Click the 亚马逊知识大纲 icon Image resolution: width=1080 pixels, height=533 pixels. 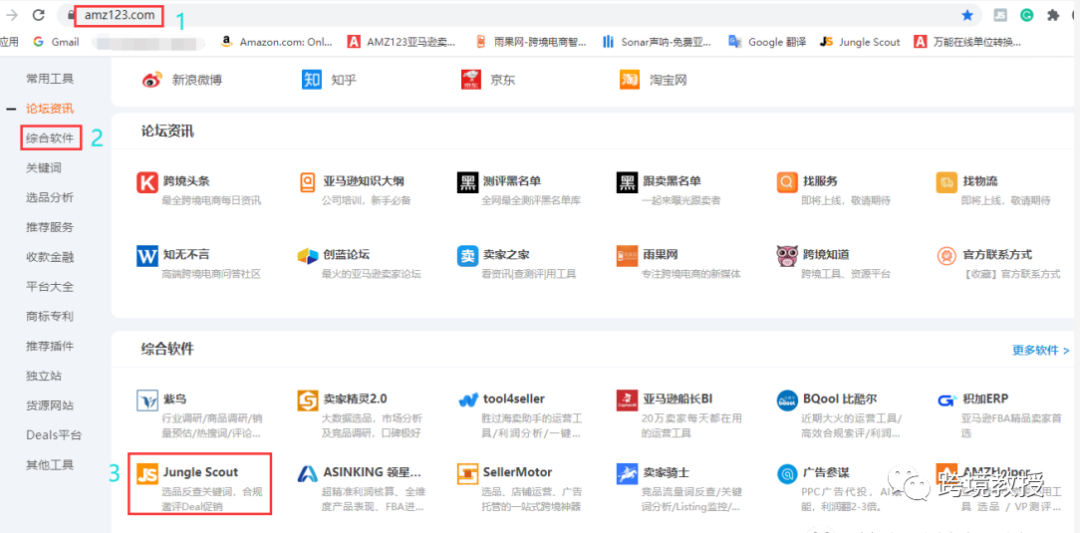pos(307,182)
